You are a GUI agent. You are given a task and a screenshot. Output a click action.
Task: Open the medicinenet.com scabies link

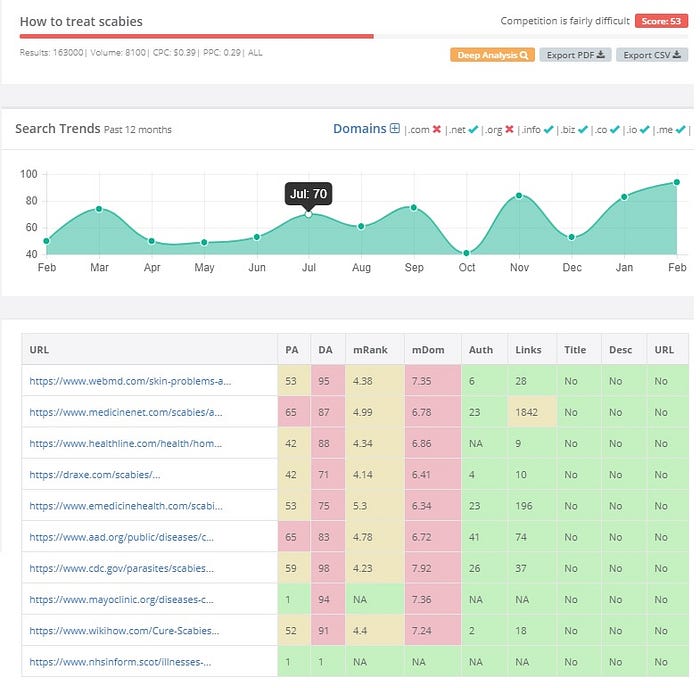pos(126,412)
